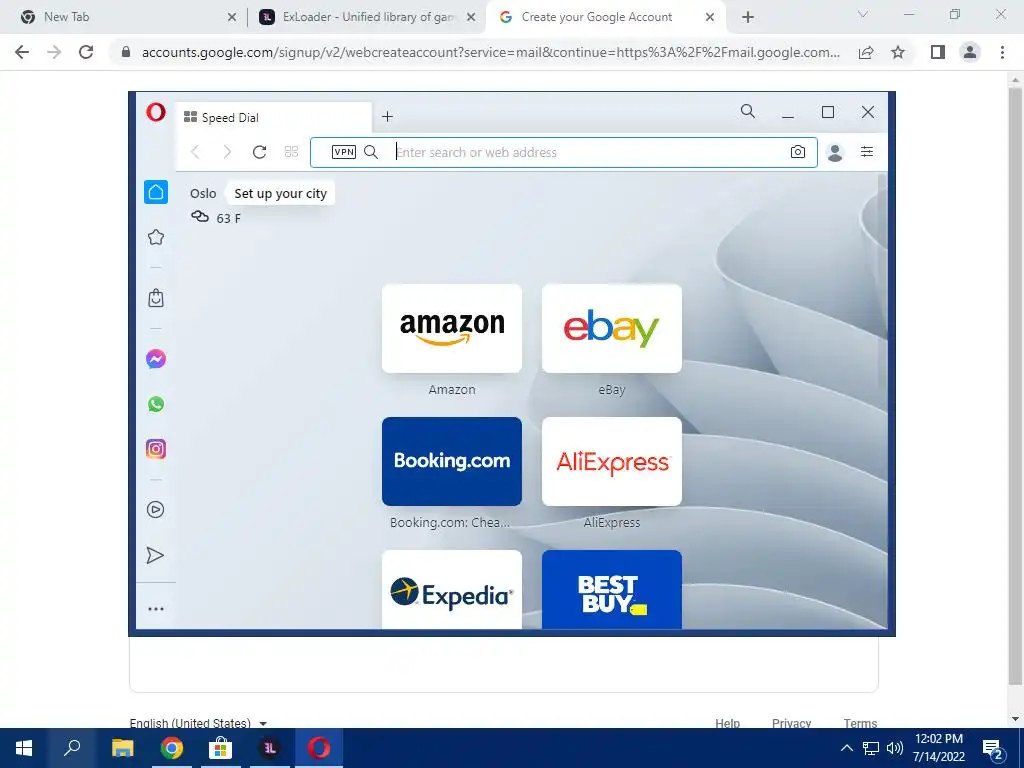Open Opera's send (Flow) sidebar icon
The image size is (1024, 768).
pos(155,555)
